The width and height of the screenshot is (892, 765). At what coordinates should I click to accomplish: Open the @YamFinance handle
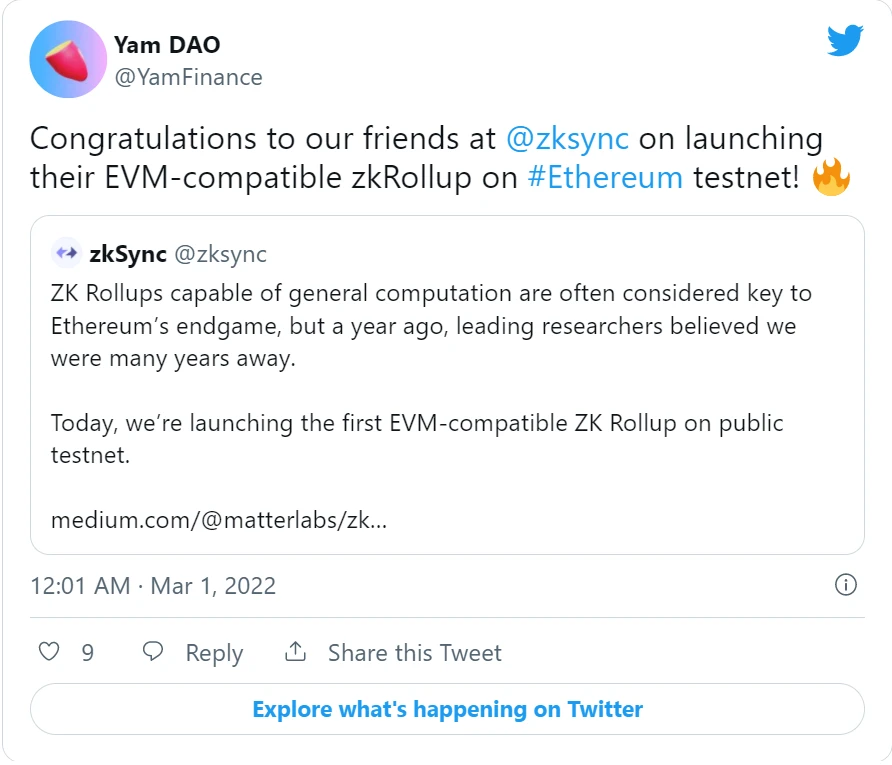188,77
